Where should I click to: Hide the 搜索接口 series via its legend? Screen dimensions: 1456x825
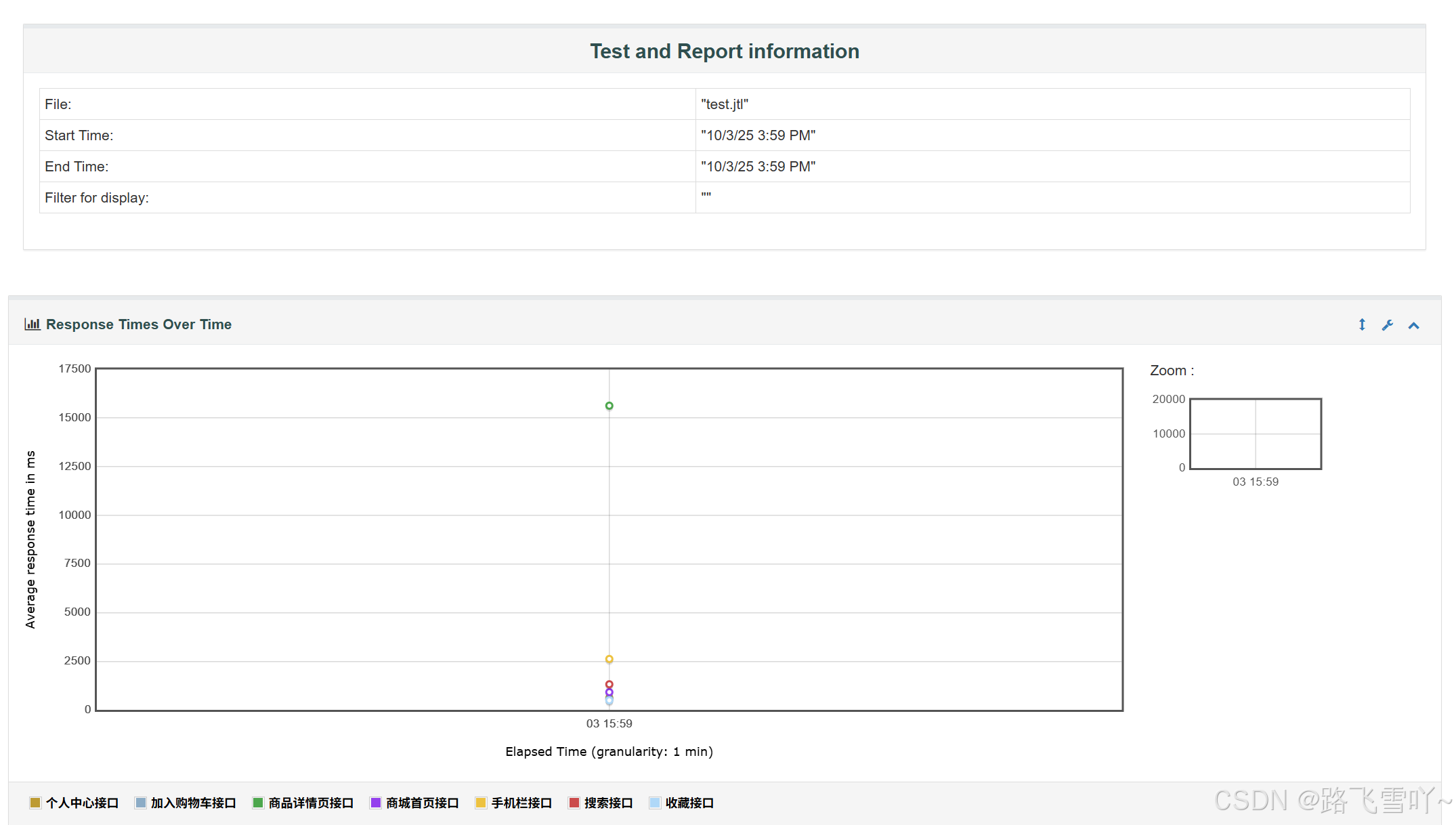point(607,803)
